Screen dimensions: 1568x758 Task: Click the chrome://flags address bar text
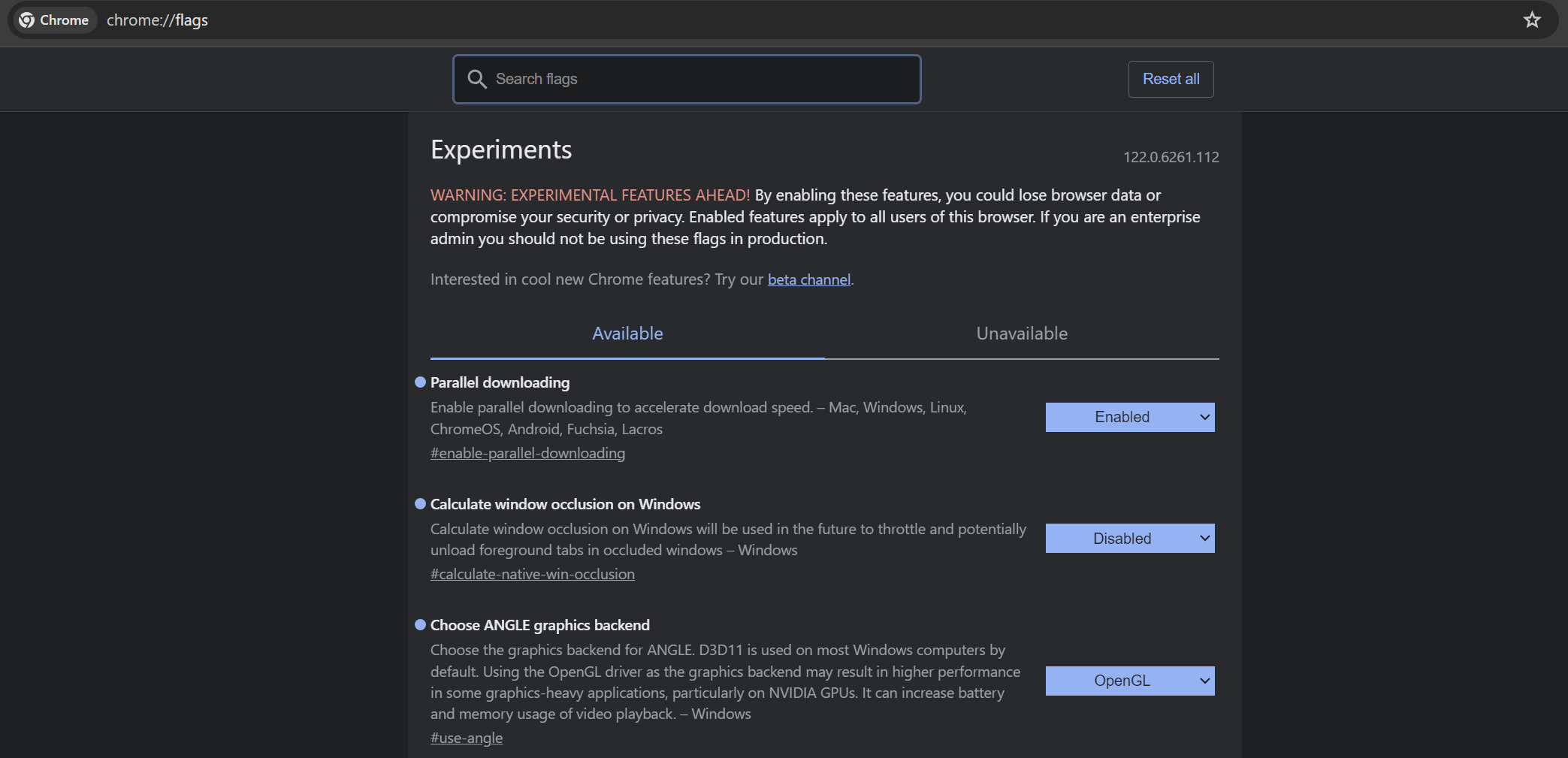pos(157,20)
